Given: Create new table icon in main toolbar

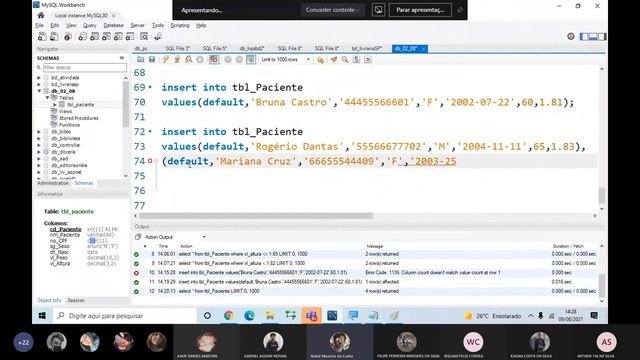Looking at the screenshot, I should (94, 37).
